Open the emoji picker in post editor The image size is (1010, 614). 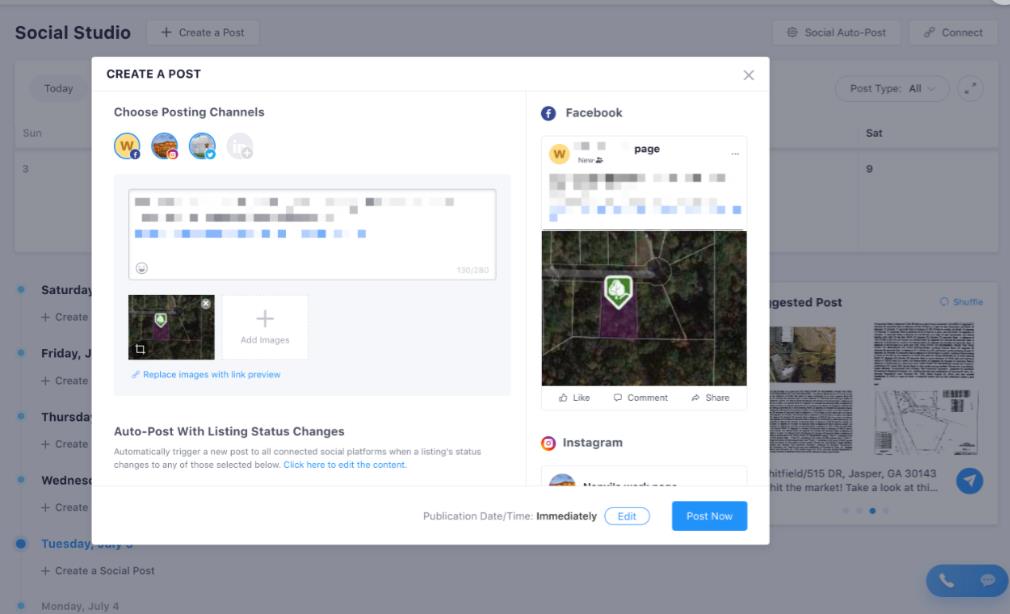[x=142, y=268]
